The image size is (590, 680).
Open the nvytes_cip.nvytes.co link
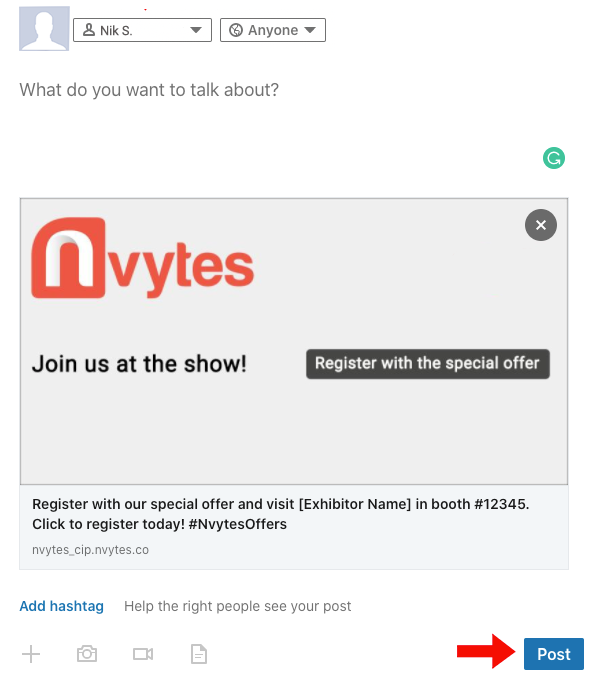tap(90, 549)
